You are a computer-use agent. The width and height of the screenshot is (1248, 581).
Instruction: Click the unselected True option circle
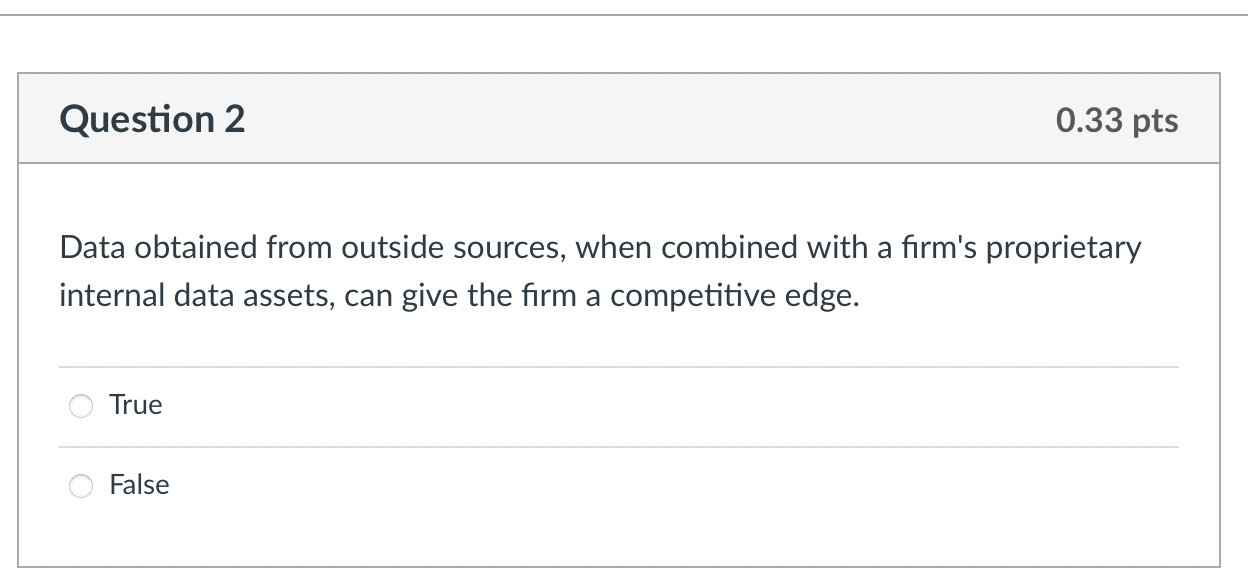[80, 406]
